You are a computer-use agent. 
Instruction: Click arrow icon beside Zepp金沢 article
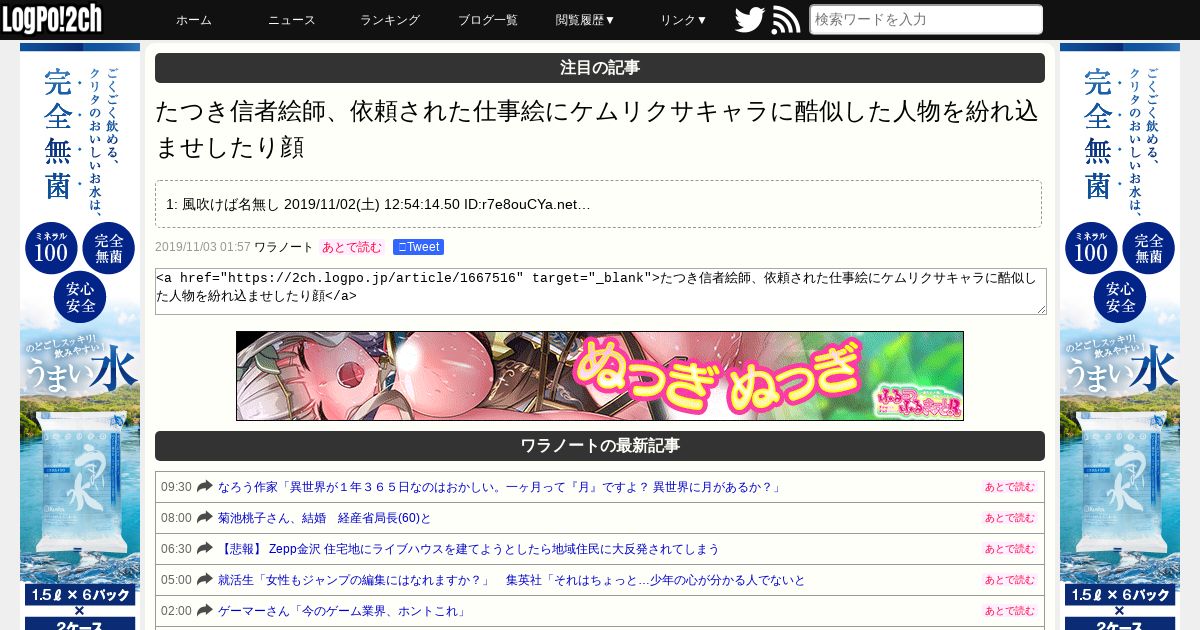point(205,549)
